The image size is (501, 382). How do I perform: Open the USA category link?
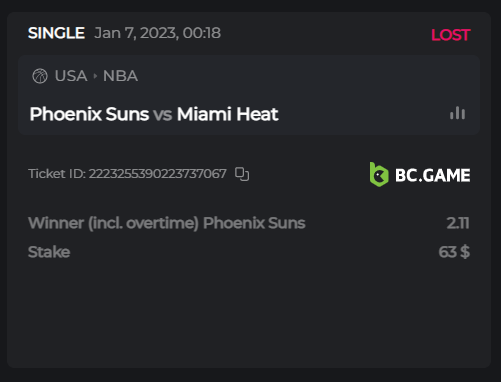point(71,76)
